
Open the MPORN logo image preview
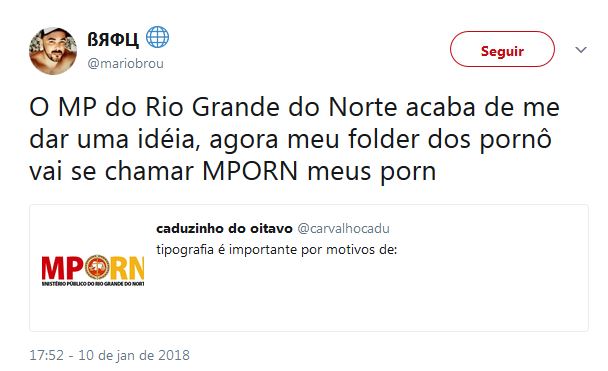(93, 271)
